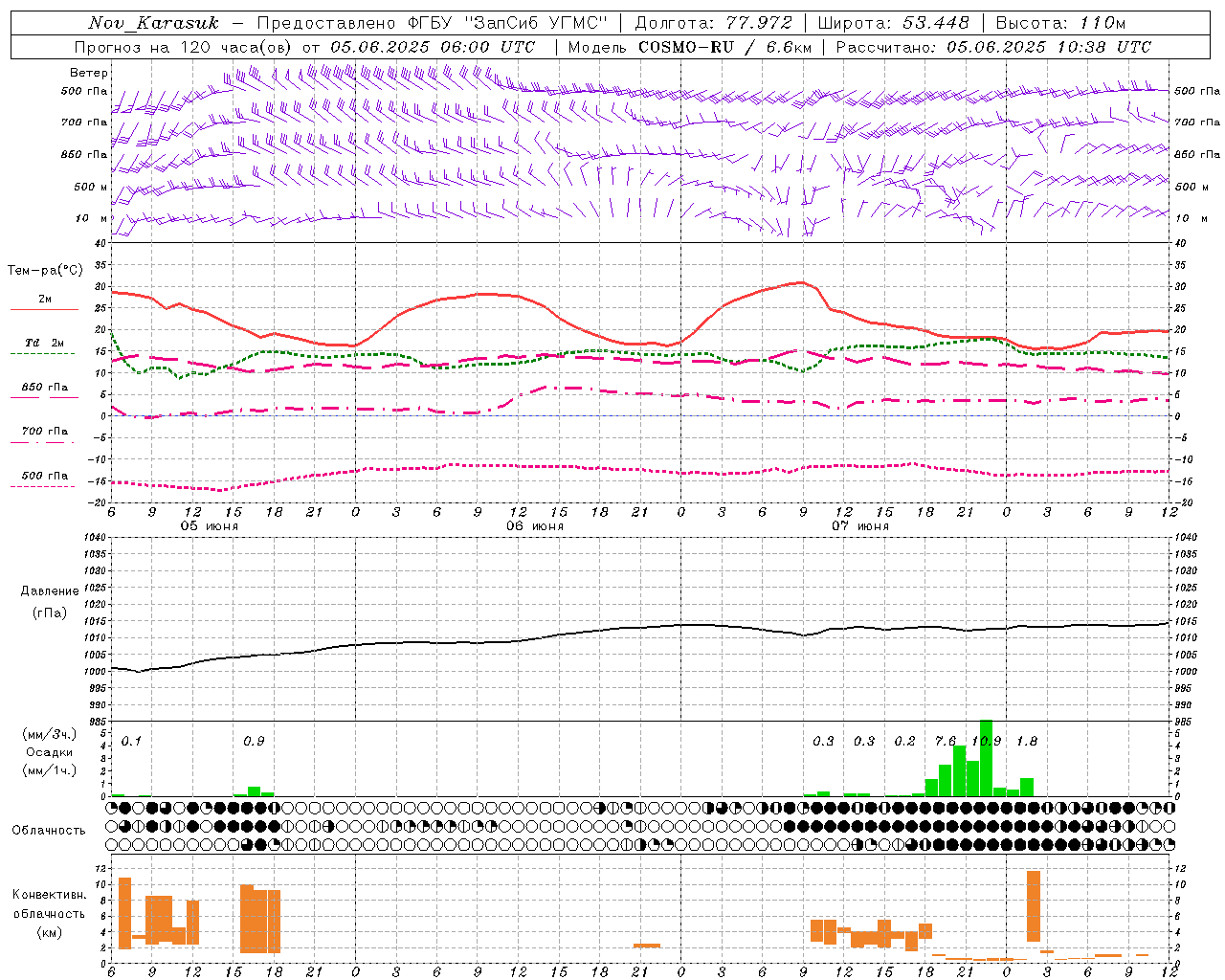Click the "700 гПа" temperature legend entry
The width and height of the screenshot is (1225, 980).
[x=45, y=432]
